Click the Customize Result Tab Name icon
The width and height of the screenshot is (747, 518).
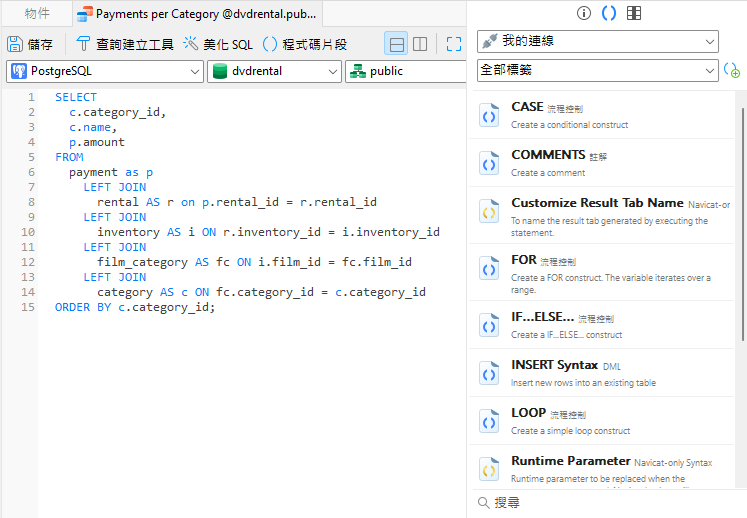489,212
